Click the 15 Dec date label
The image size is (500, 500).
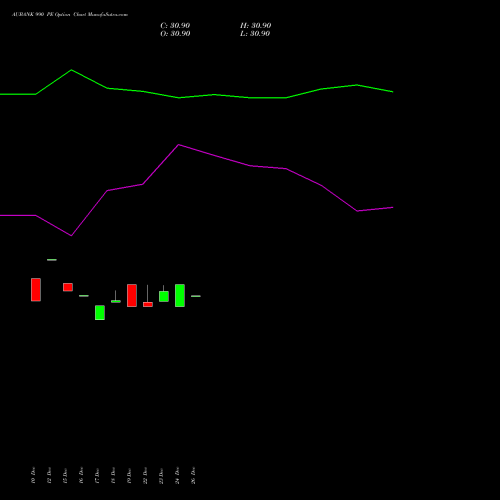[65, 475]
